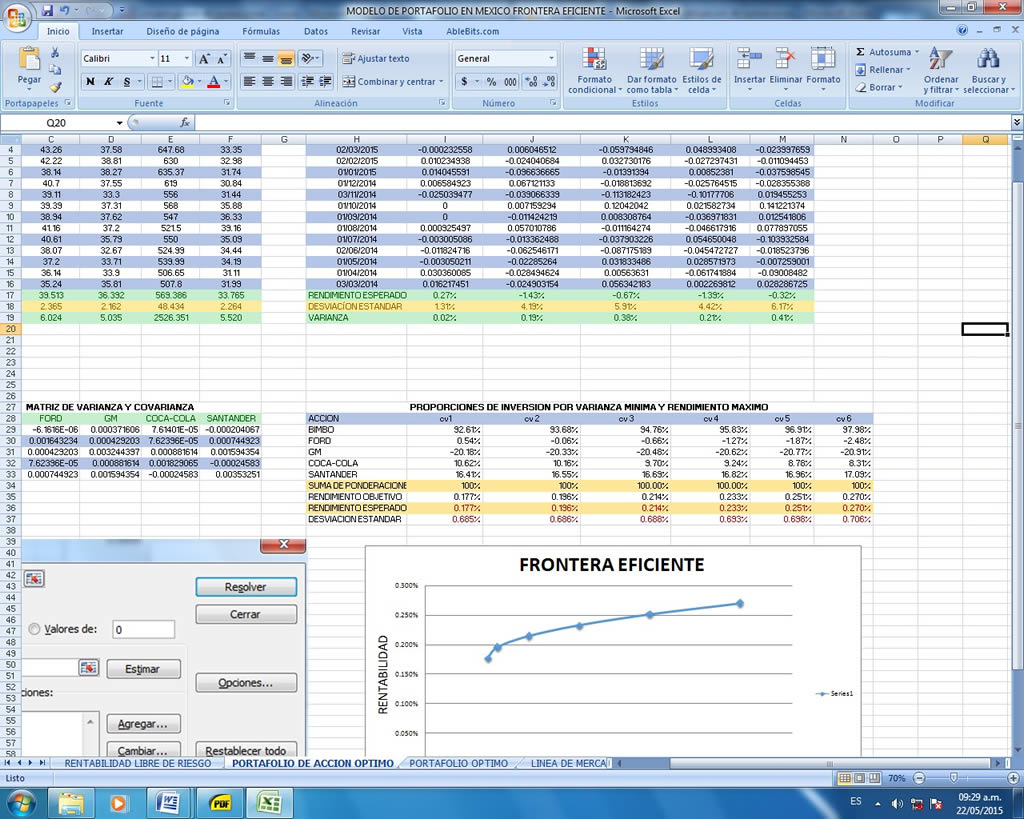Toggle bottom vertical alignment
The height and width of the screenshot is (819, 1024).
coord(286,59)
